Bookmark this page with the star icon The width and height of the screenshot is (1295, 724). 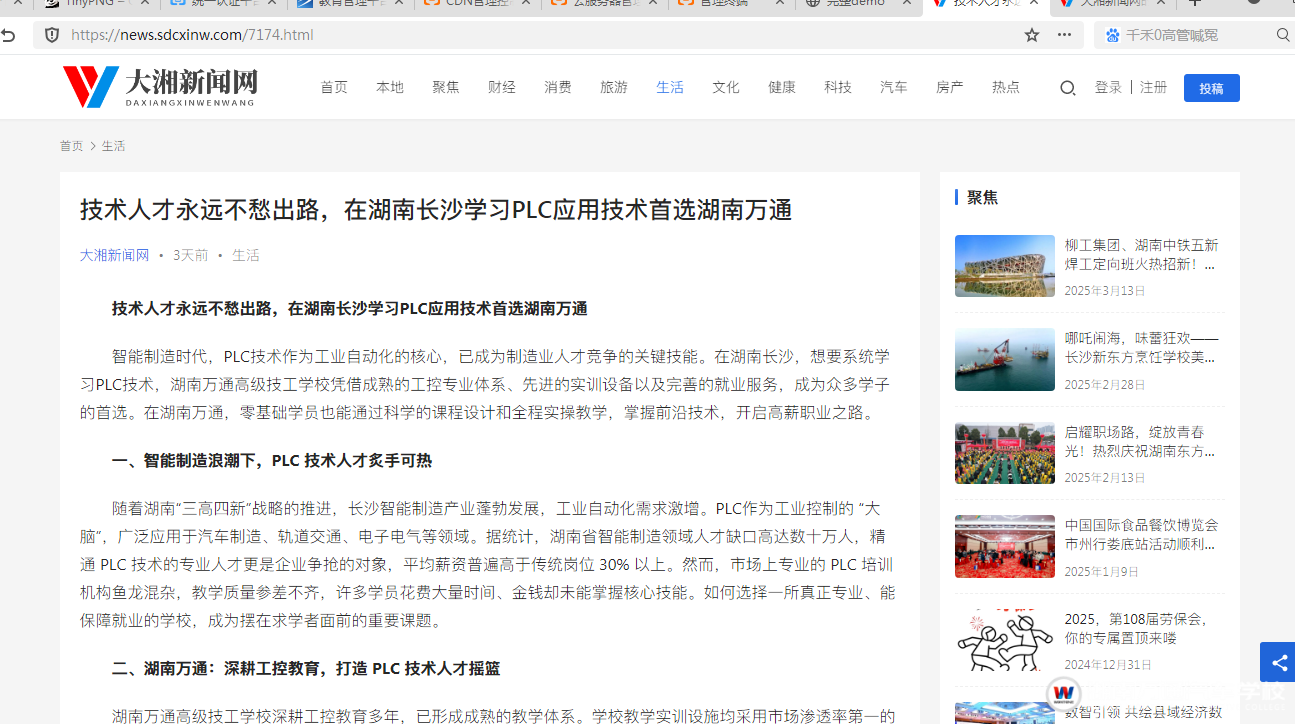click(x=1032, y=35)
